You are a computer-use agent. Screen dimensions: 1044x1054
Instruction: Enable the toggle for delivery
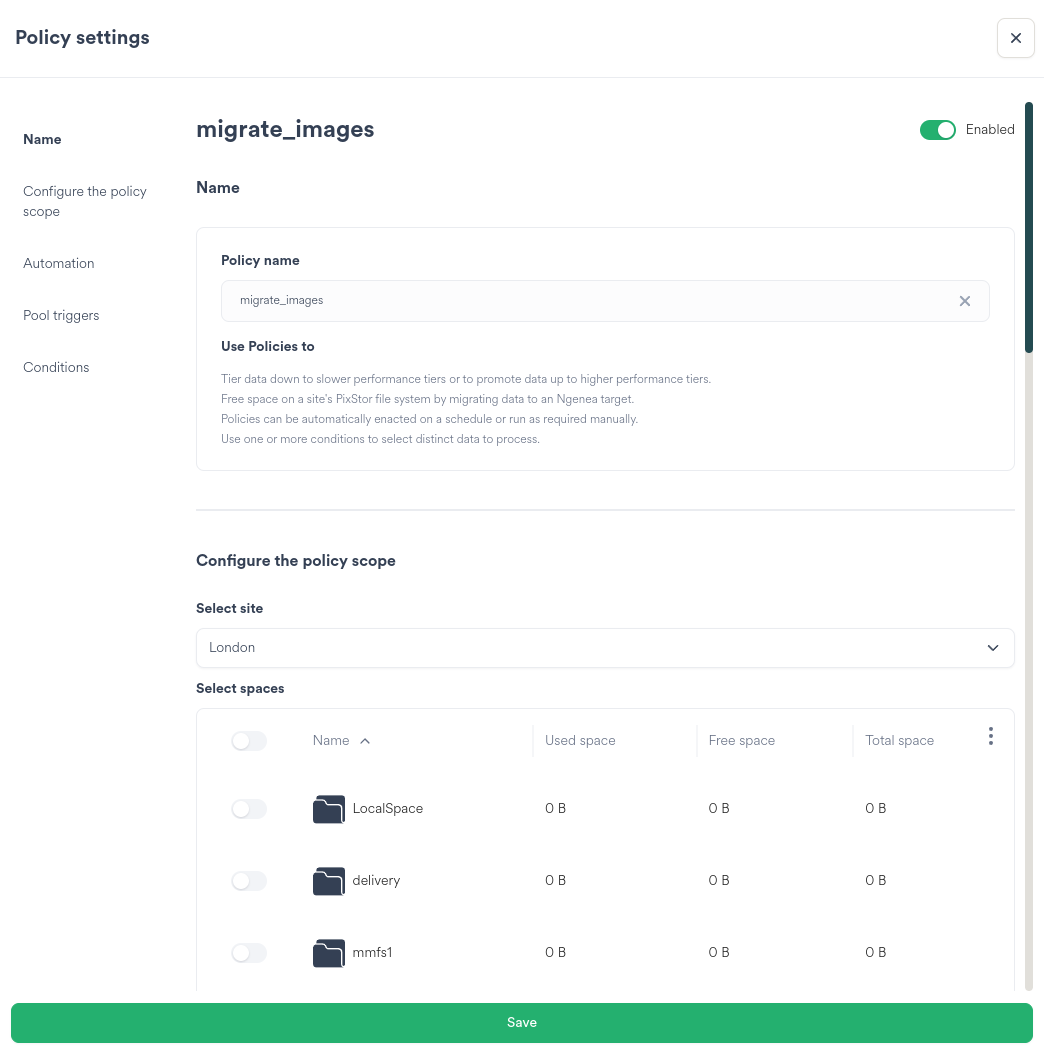(x=248, y=880)
